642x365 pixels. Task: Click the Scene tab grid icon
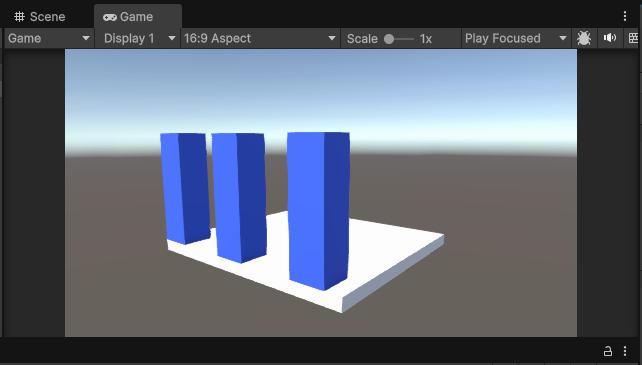(x=19, y=16)
